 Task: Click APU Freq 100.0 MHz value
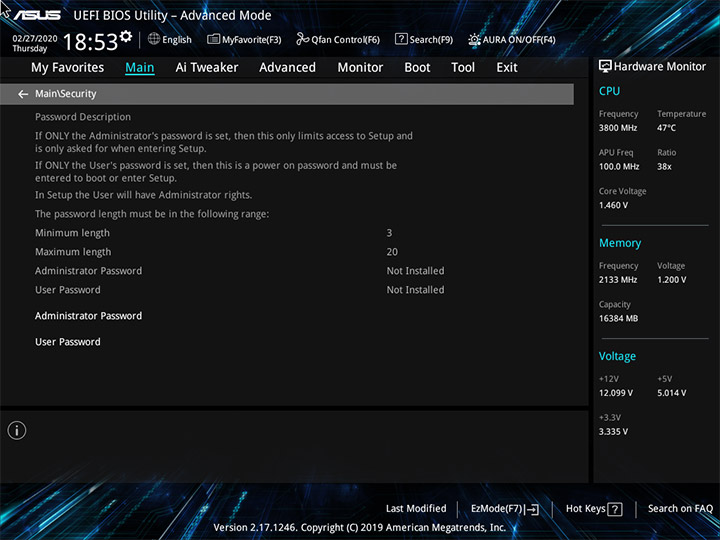click(x=619, y=167)
